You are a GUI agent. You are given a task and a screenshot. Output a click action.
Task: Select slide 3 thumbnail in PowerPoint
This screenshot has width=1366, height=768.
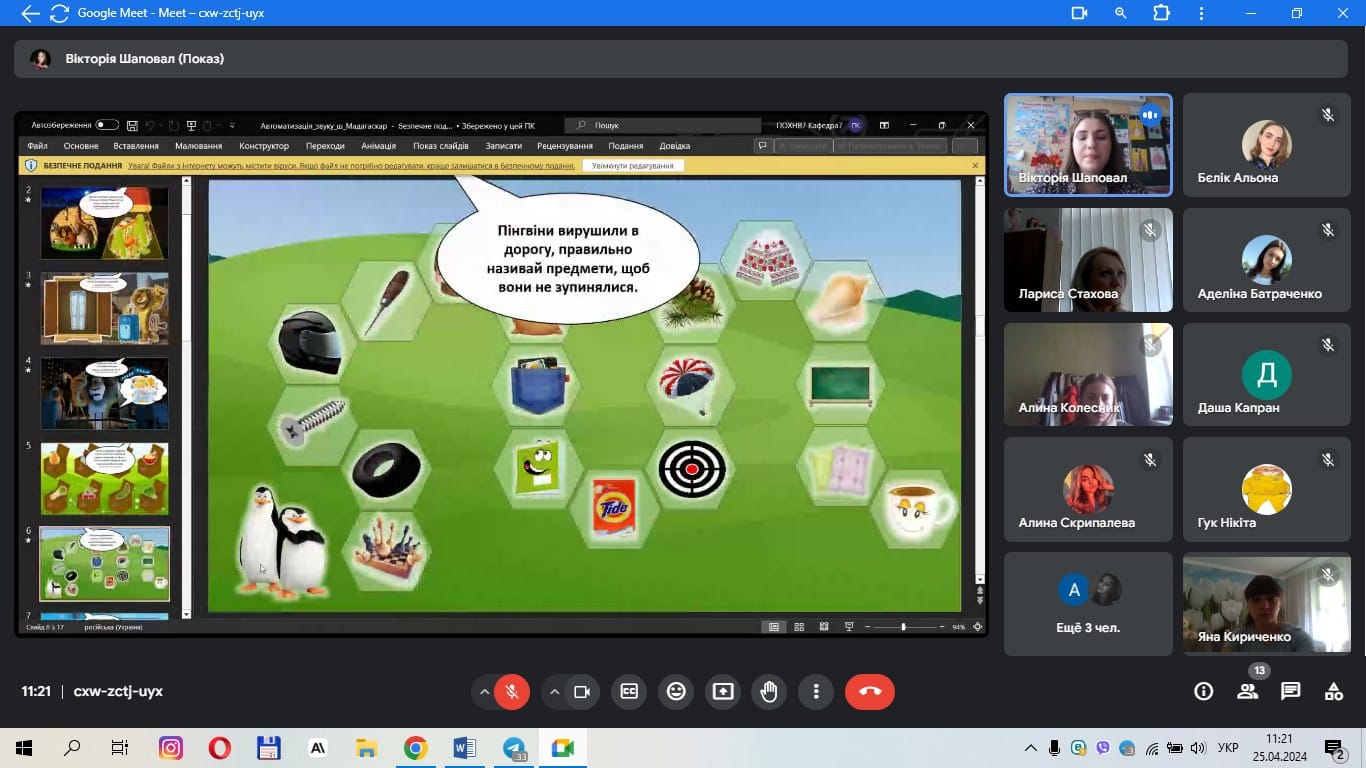coord(104,308)
